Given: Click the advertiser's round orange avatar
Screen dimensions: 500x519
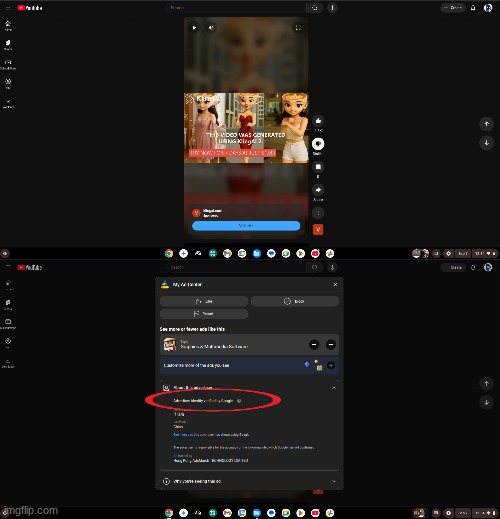Looking at the screenshot, I should tap(196, 213).
